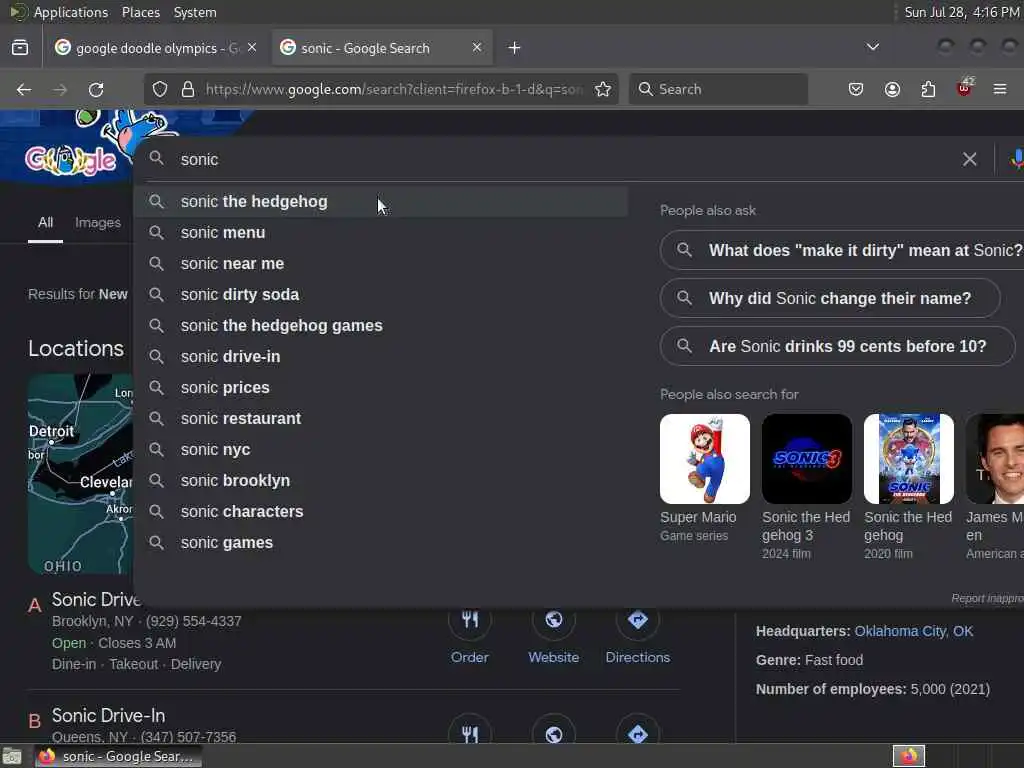Open the Super Mario game series thumbnail
Screen dimensions: 1024x768
tap(705, 458)
